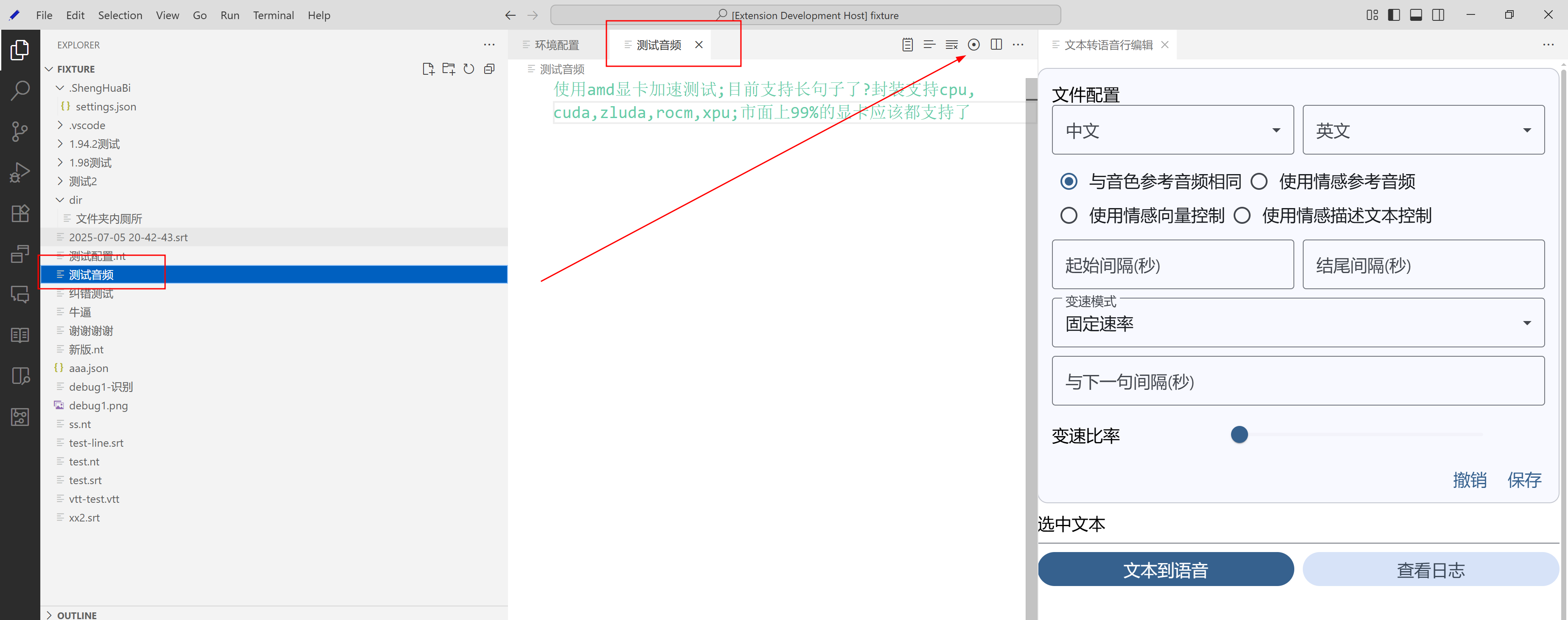Viewport: 1568px width, 620px height.
Task: Open the 变速模式 固定速率 dropdown
Action: pyautogui.click(x=1298, y=323)
